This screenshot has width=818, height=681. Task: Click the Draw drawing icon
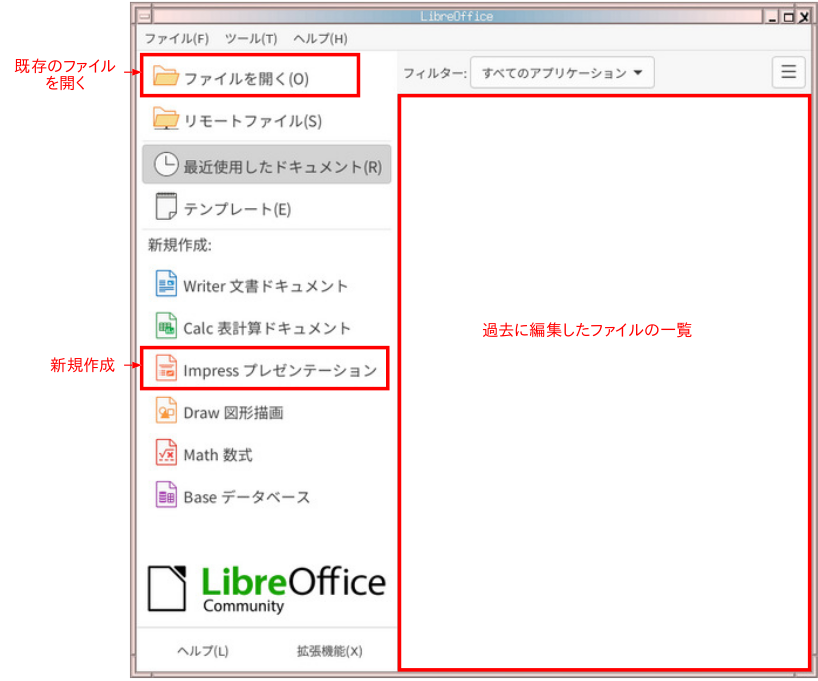(166, 411)
